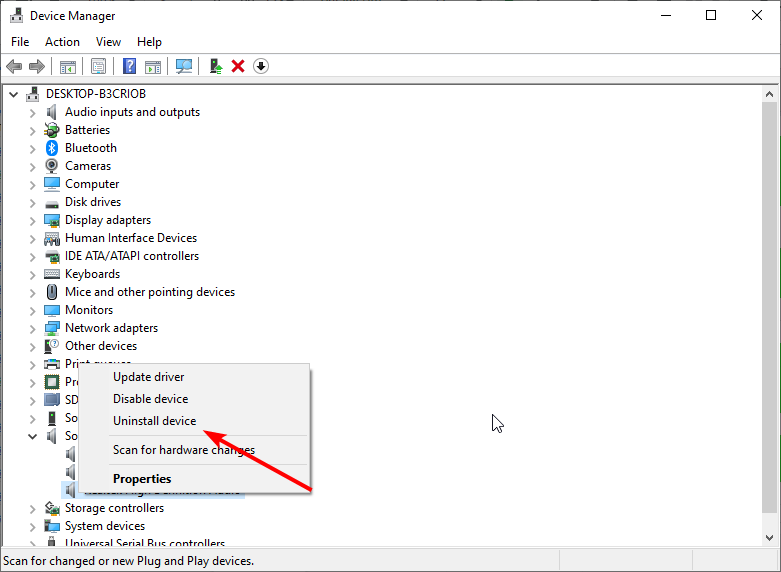Select the Cameras label
781x572 pixels.
click(88, 166)
